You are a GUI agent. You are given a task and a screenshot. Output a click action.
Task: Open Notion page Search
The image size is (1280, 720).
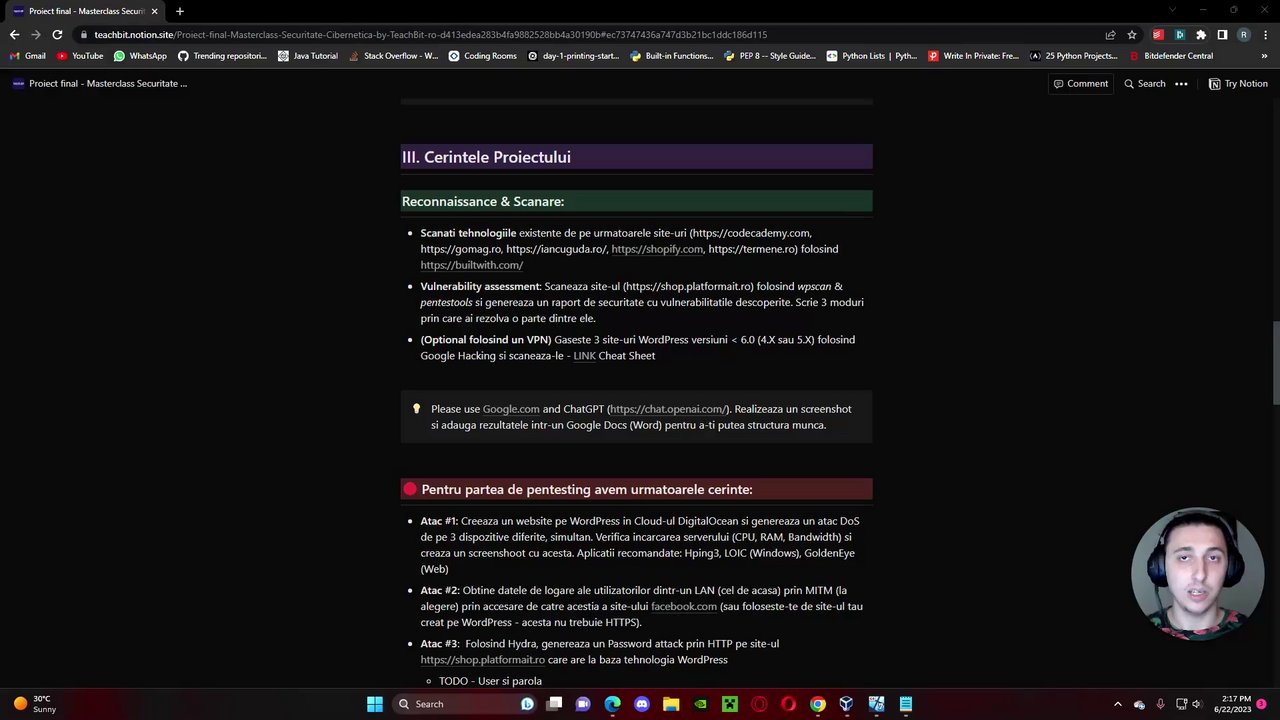click(x=1144, y=84)
